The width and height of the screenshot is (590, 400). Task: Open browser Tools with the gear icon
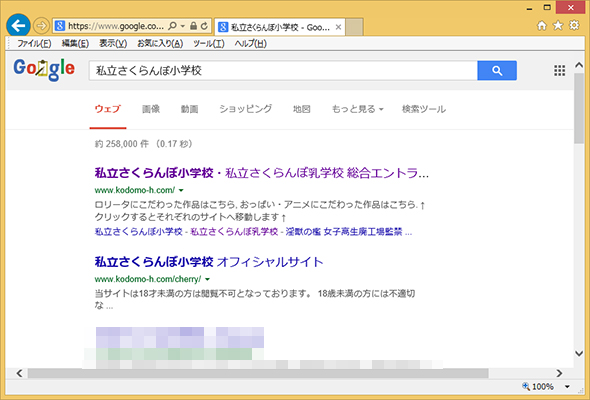click(x=574, y=26)
